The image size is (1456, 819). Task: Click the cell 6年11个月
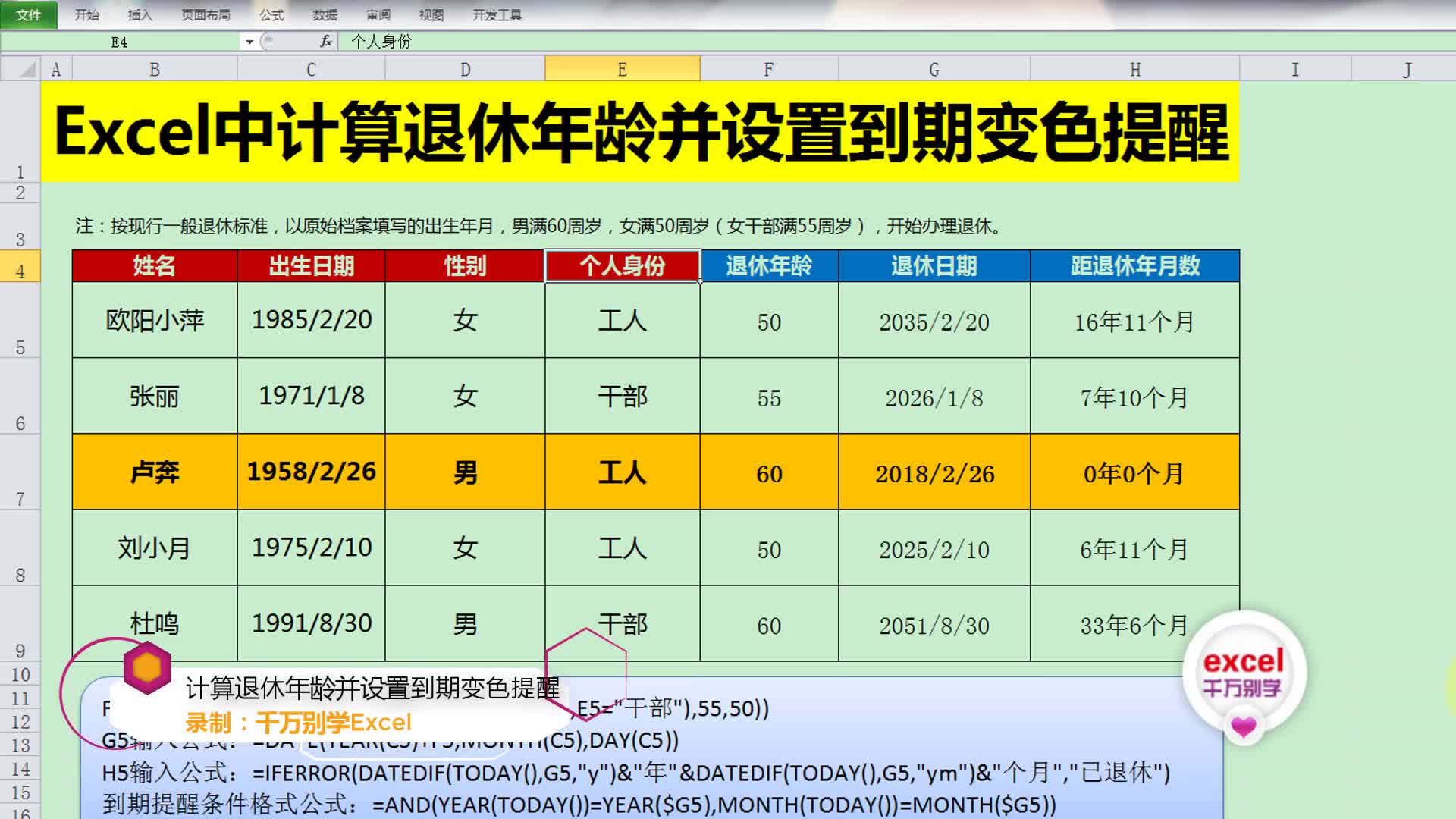(x=1135, y=548)
